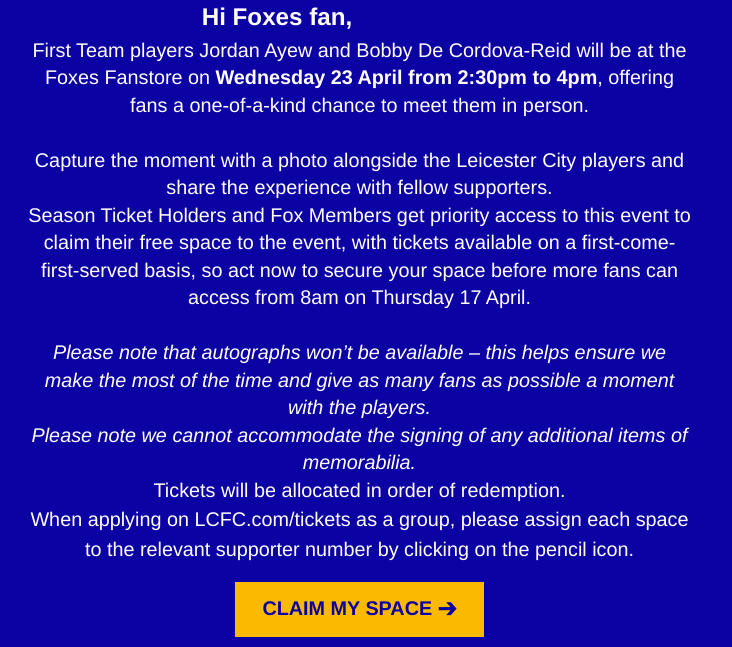Click the name Bobby De Cordova-Reid
The width and height of the screenshot is (732, 647).
463,50
